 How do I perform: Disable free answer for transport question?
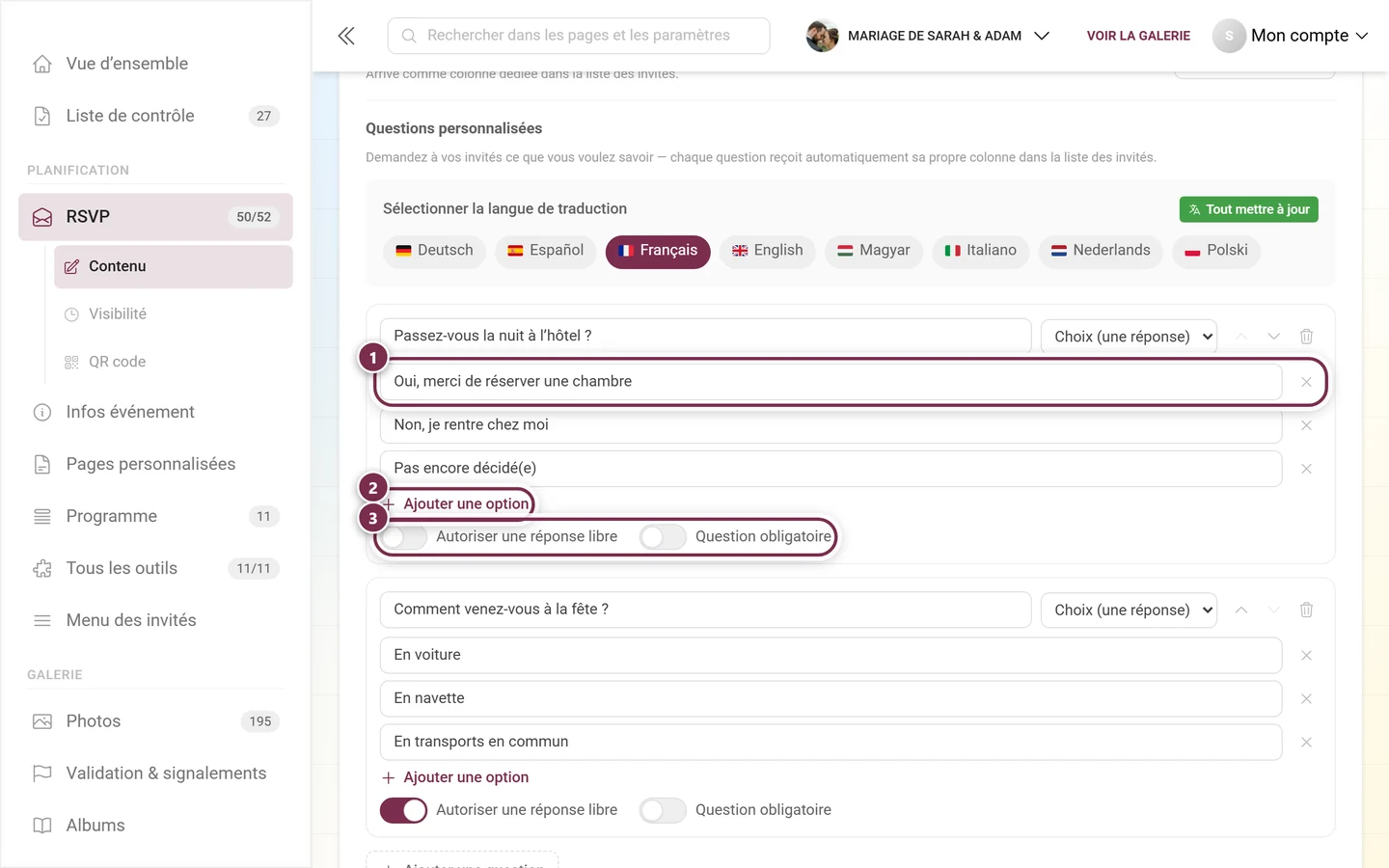click(x=403, y=810)
